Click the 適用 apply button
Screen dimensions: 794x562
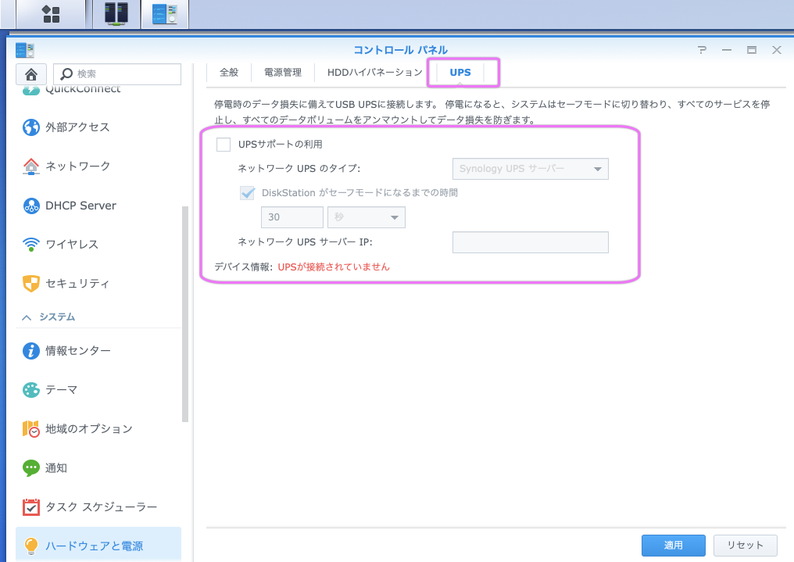point(673,545)
